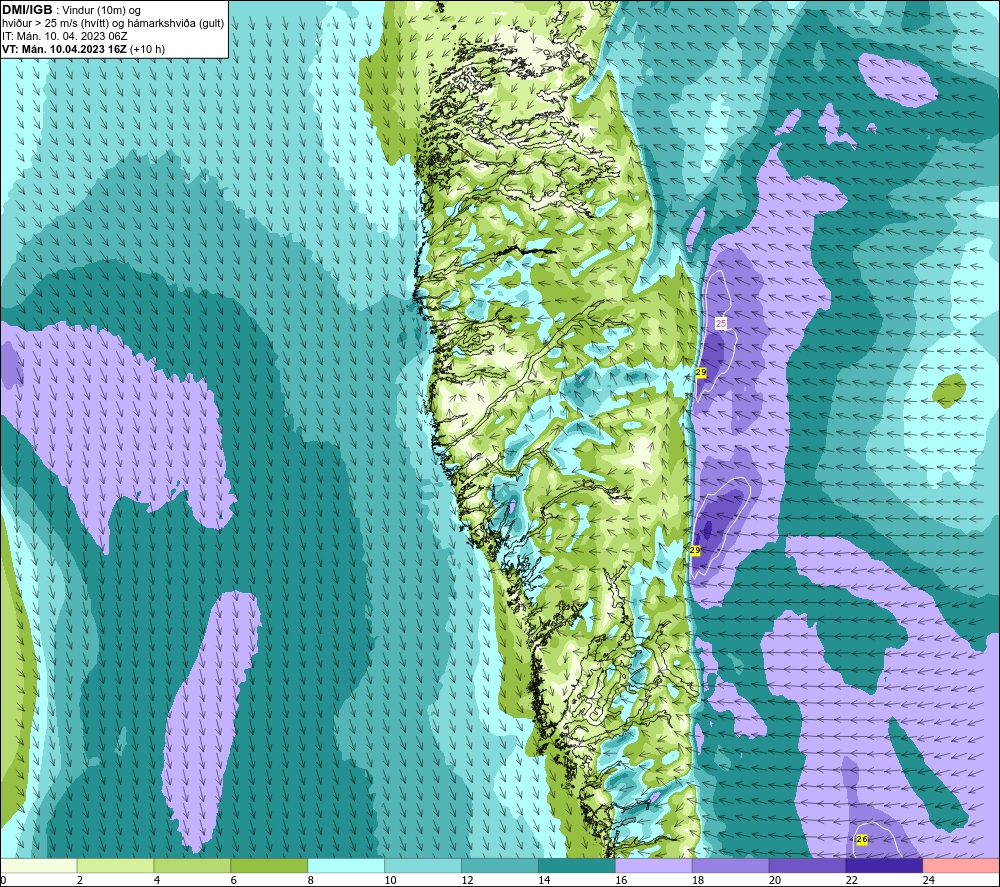Pick the 22–24 m/s dark indigo swatch
This screenshot has height=887, width=1000.
[884, 865]
